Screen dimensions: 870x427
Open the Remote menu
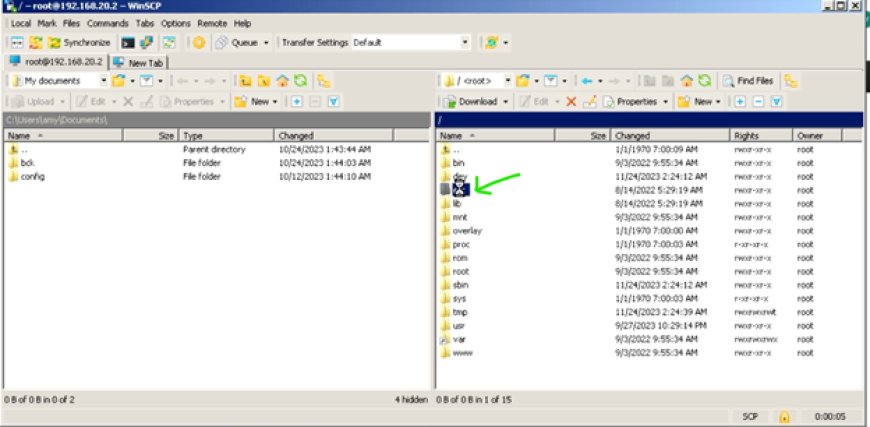point(212,23)
